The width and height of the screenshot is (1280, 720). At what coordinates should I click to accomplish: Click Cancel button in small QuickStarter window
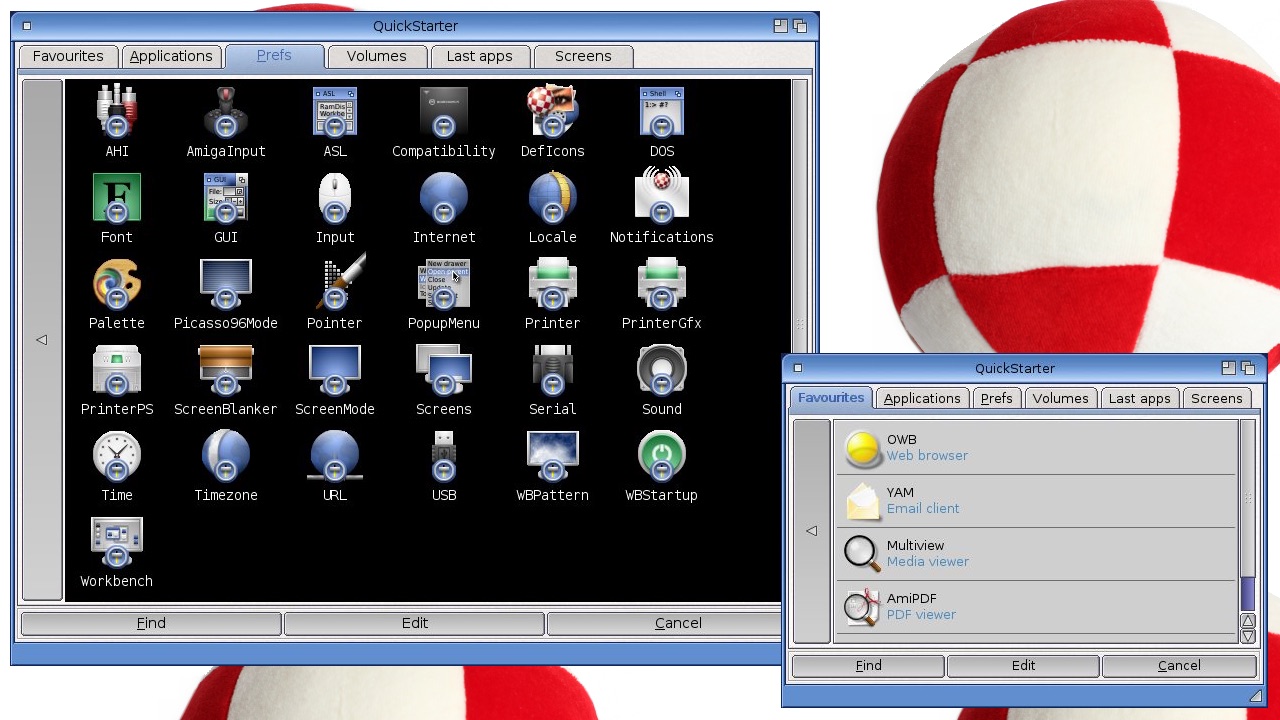point(1179,665)
